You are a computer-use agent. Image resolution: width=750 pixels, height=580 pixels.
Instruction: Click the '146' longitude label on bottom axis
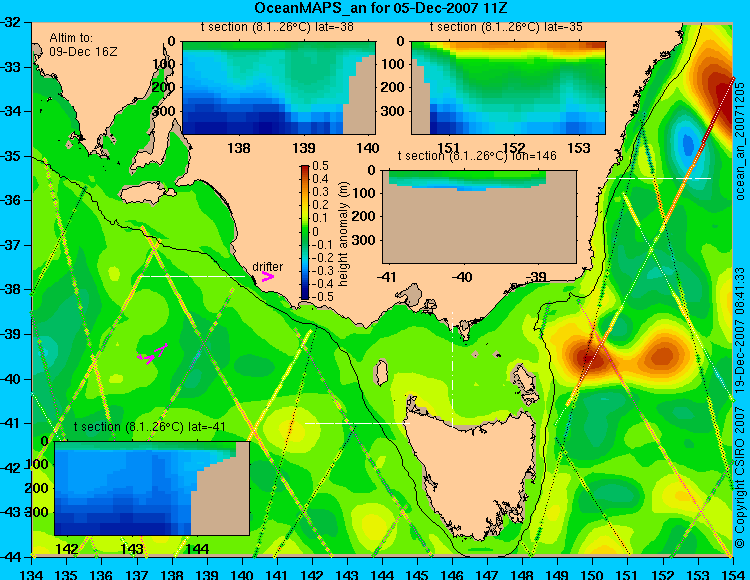coord(452,574)
